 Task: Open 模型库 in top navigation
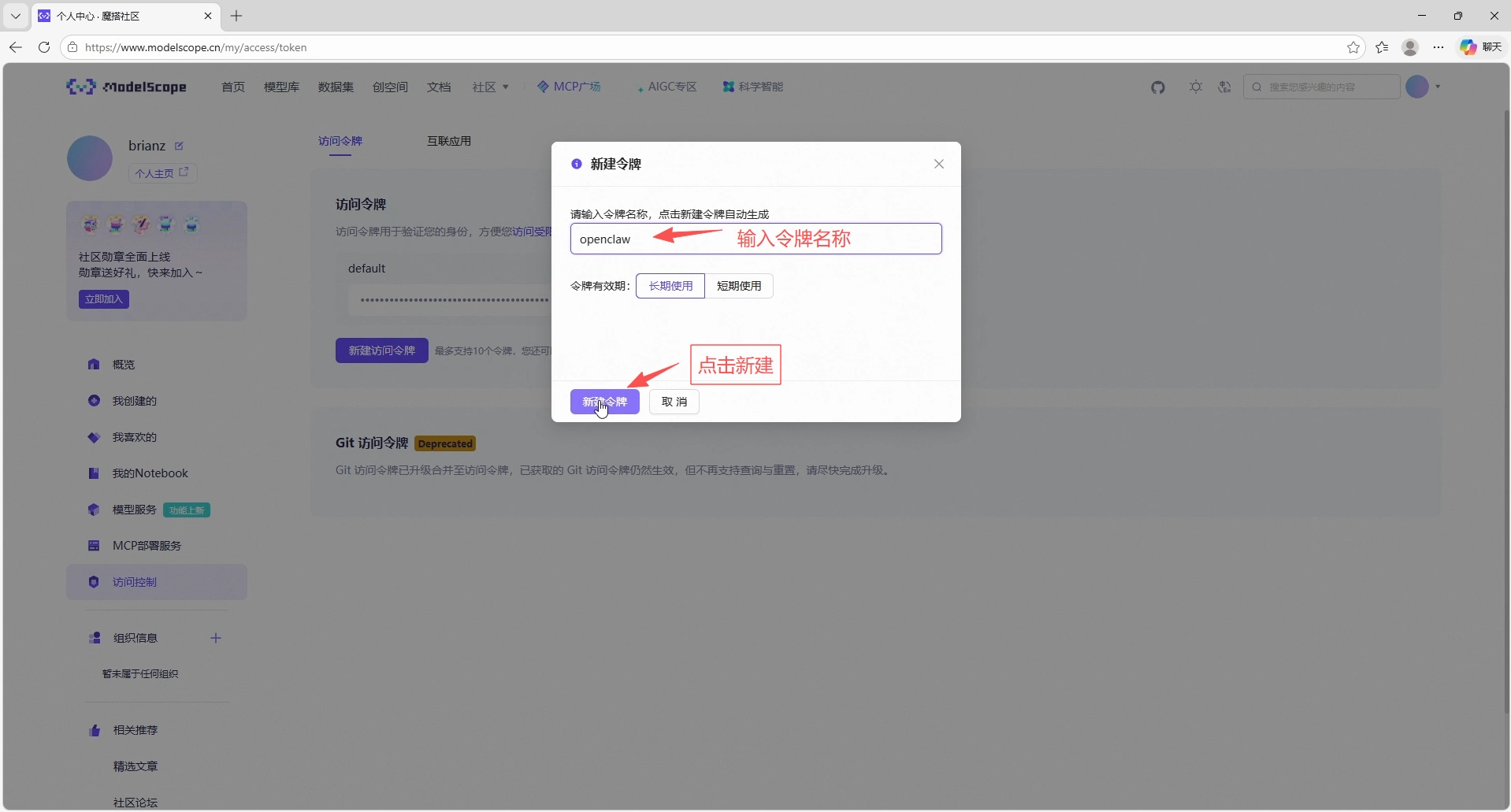click(281, 87)
